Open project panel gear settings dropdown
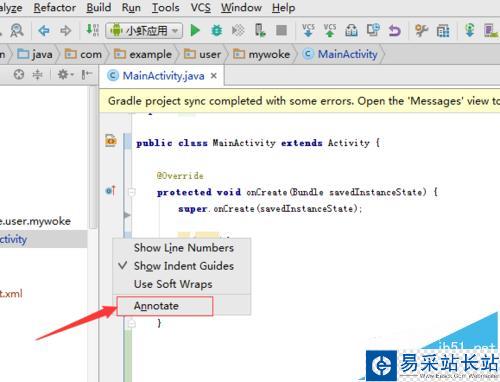 (65, 74)
